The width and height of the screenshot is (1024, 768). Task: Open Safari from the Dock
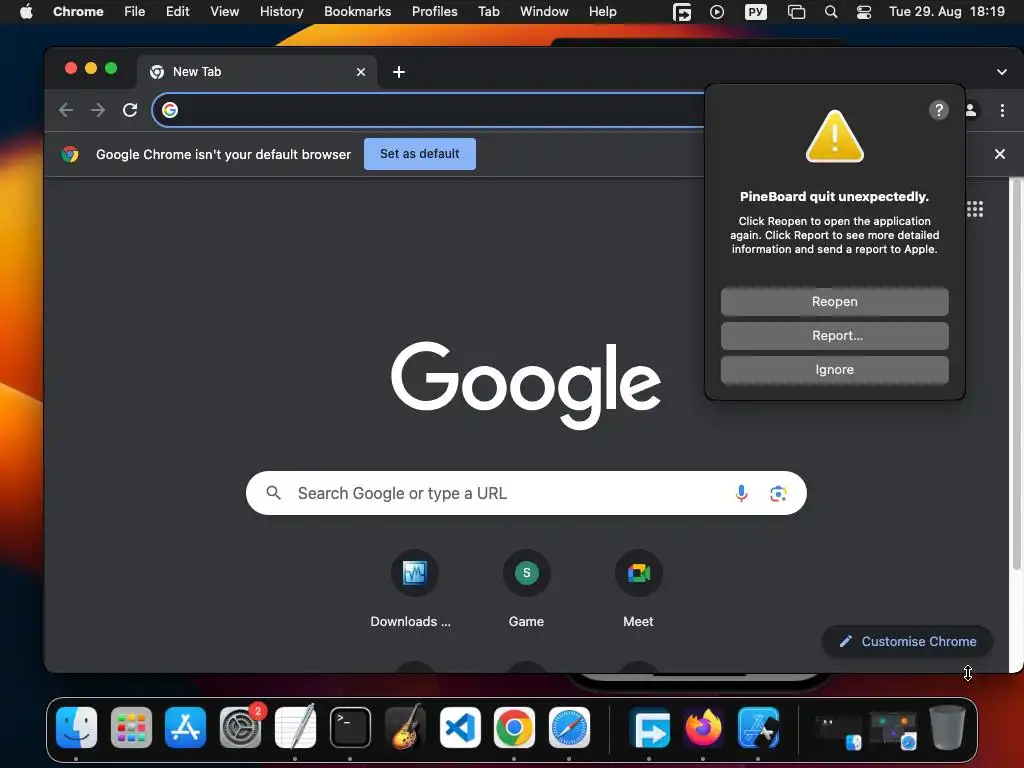(x=569, y=727)
